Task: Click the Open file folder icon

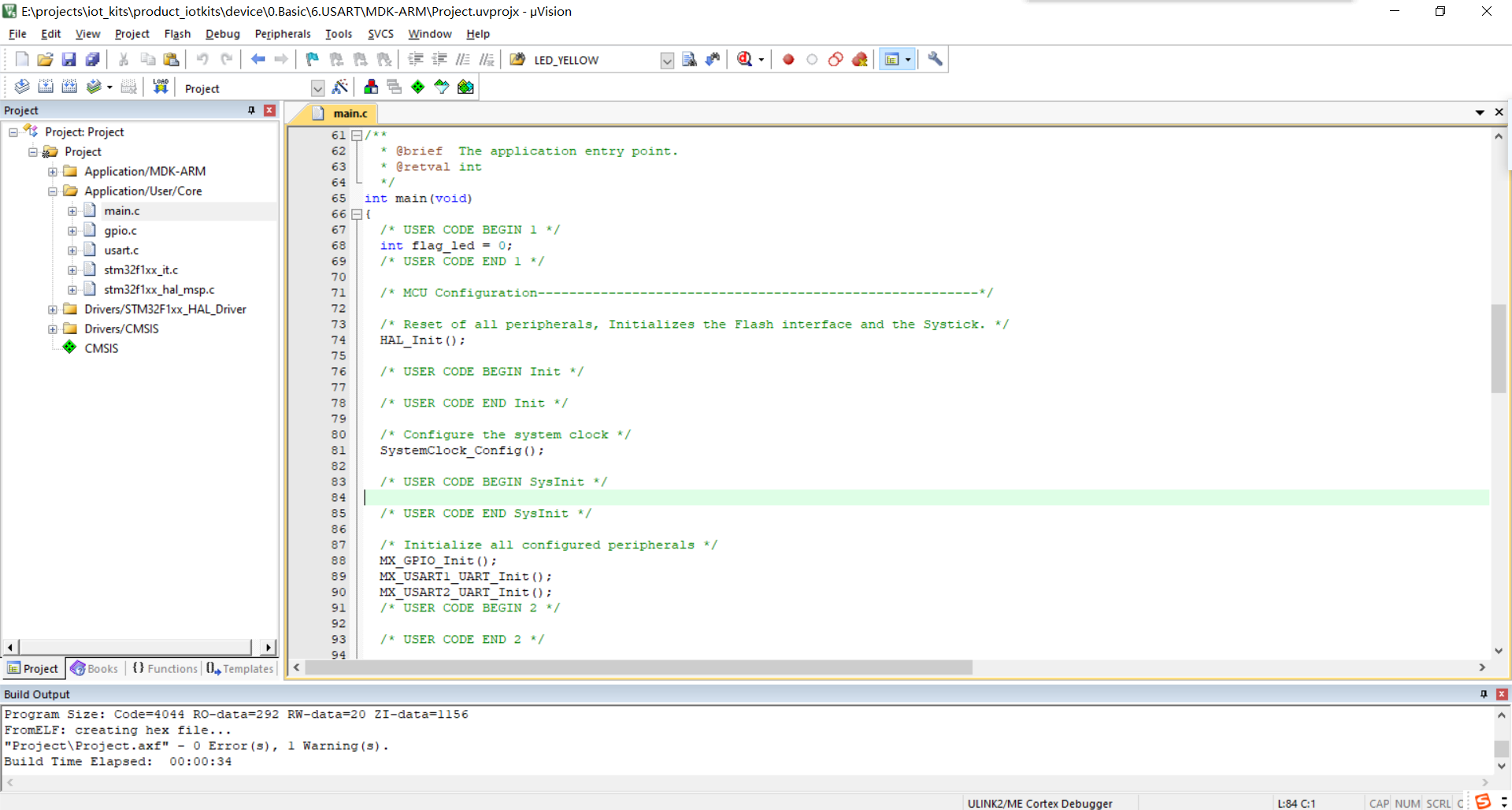Action: point(46,59)
